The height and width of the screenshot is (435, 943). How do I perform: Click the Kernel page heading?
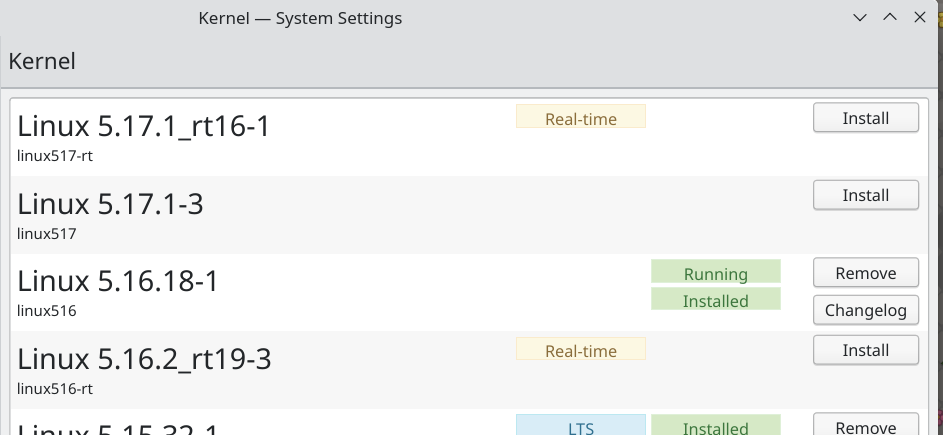tap(42, 61)
